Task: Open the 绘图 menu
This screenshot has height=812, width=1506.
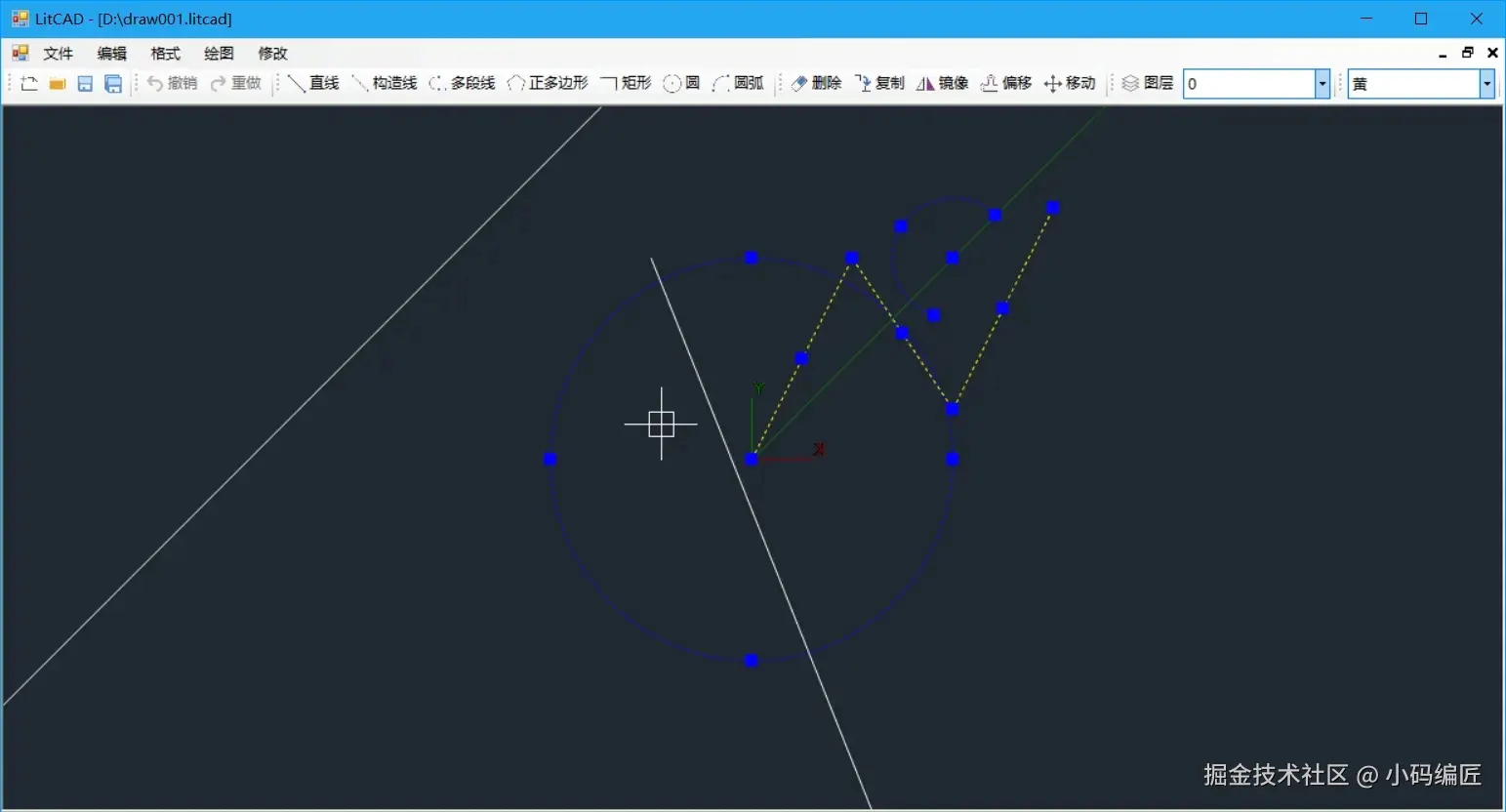Action: point(219,54)
